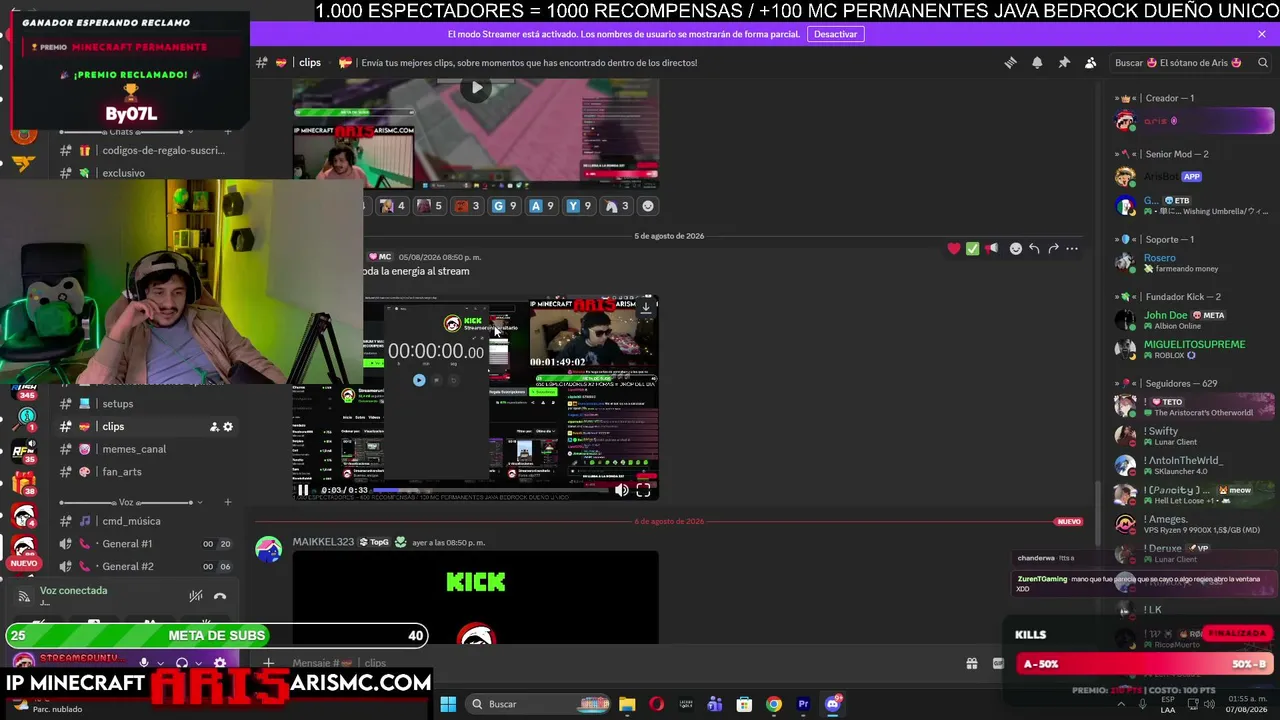Mute the clip video volume
The image size is (1280, 720).
pos(622,490)
